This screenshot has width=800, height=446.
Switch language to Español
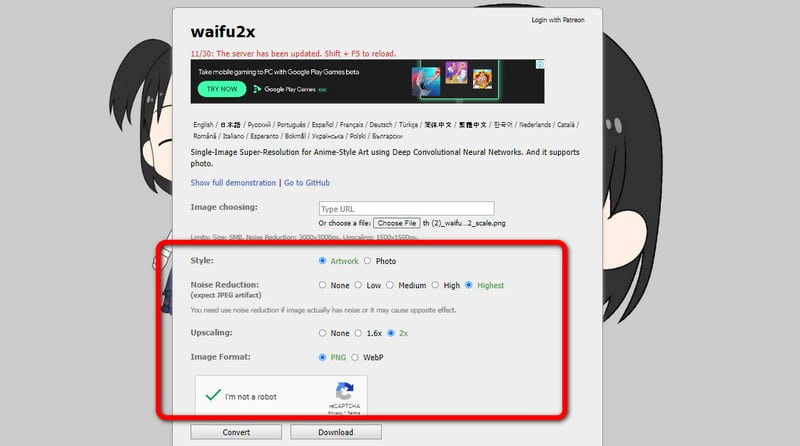pyautogui.click(x=322, y=125)
